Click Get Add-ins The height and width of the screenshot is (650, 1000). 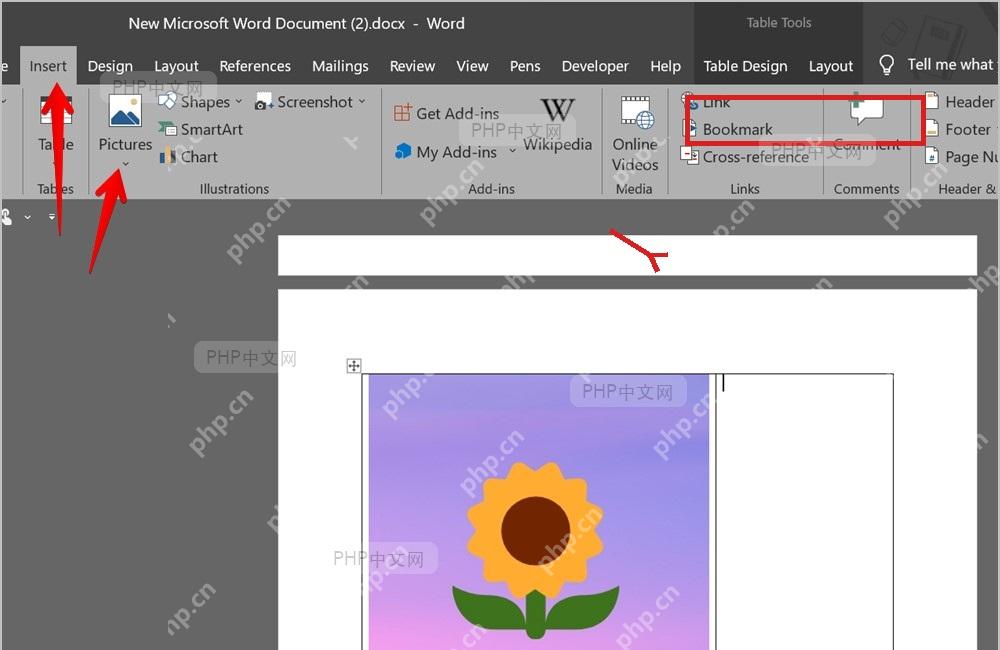(x=446, y=114)
